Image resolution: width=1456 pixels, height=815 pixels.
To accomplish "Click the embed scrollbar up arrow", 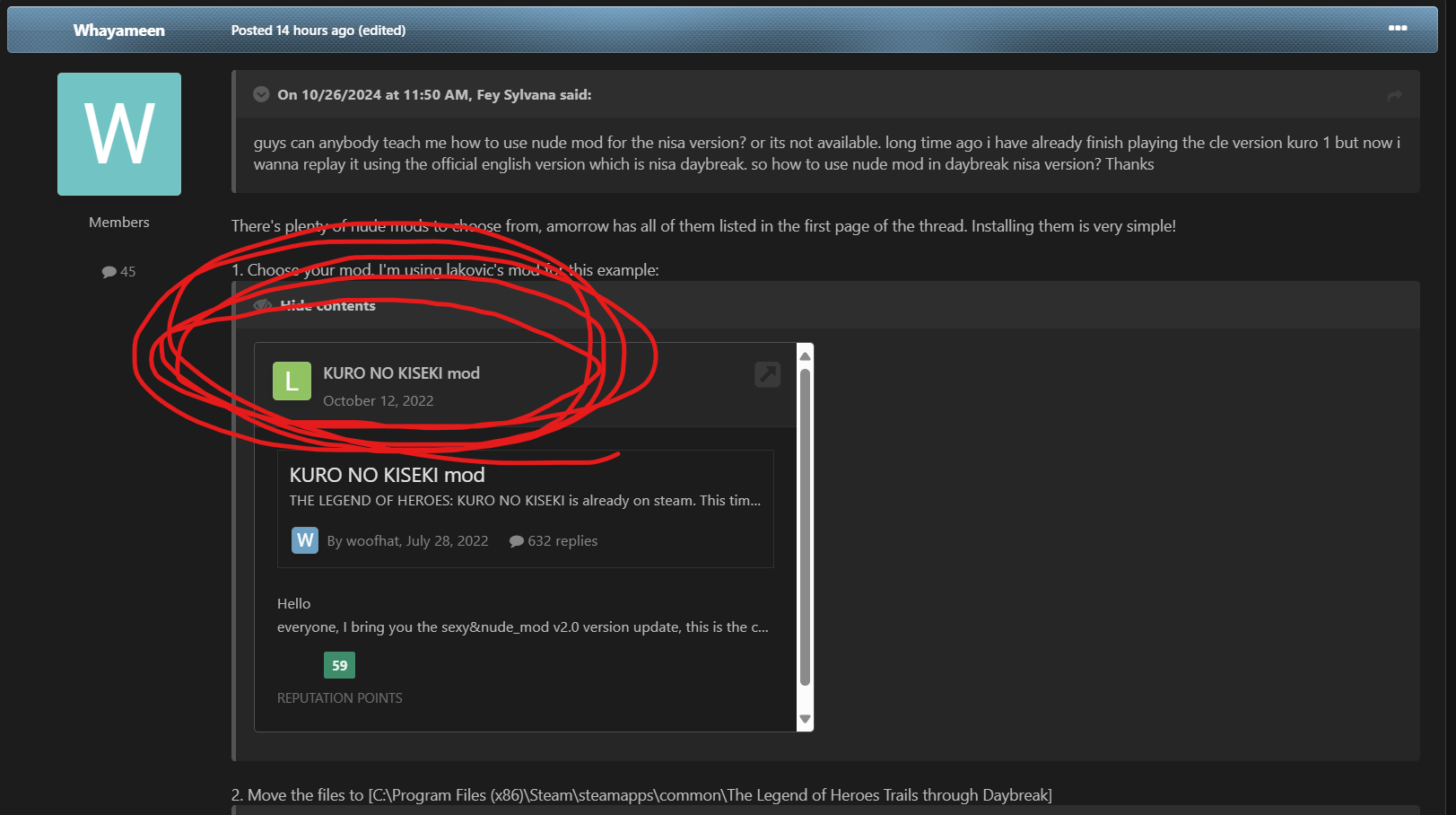I will (x=805, y=356).
